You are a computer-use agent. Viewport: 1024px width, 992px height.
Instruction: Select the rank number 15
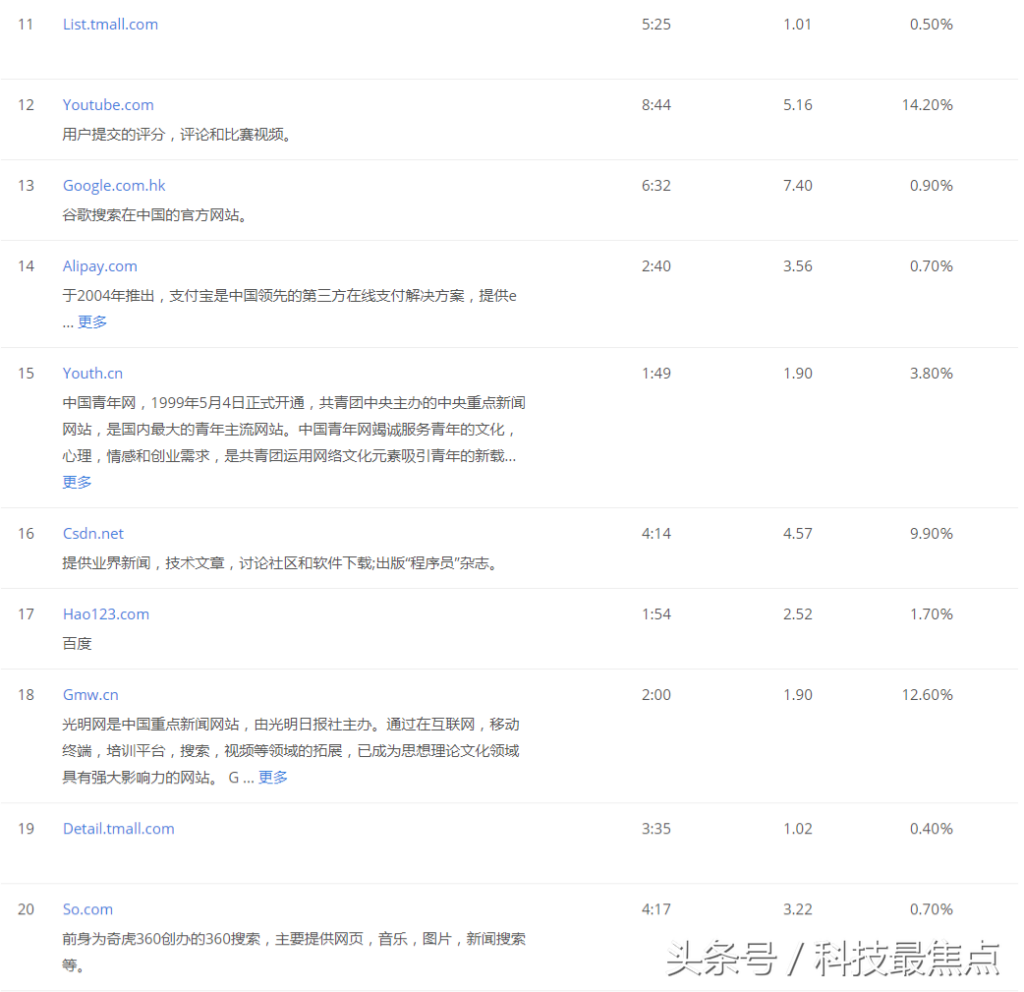[x=25, y=373]
